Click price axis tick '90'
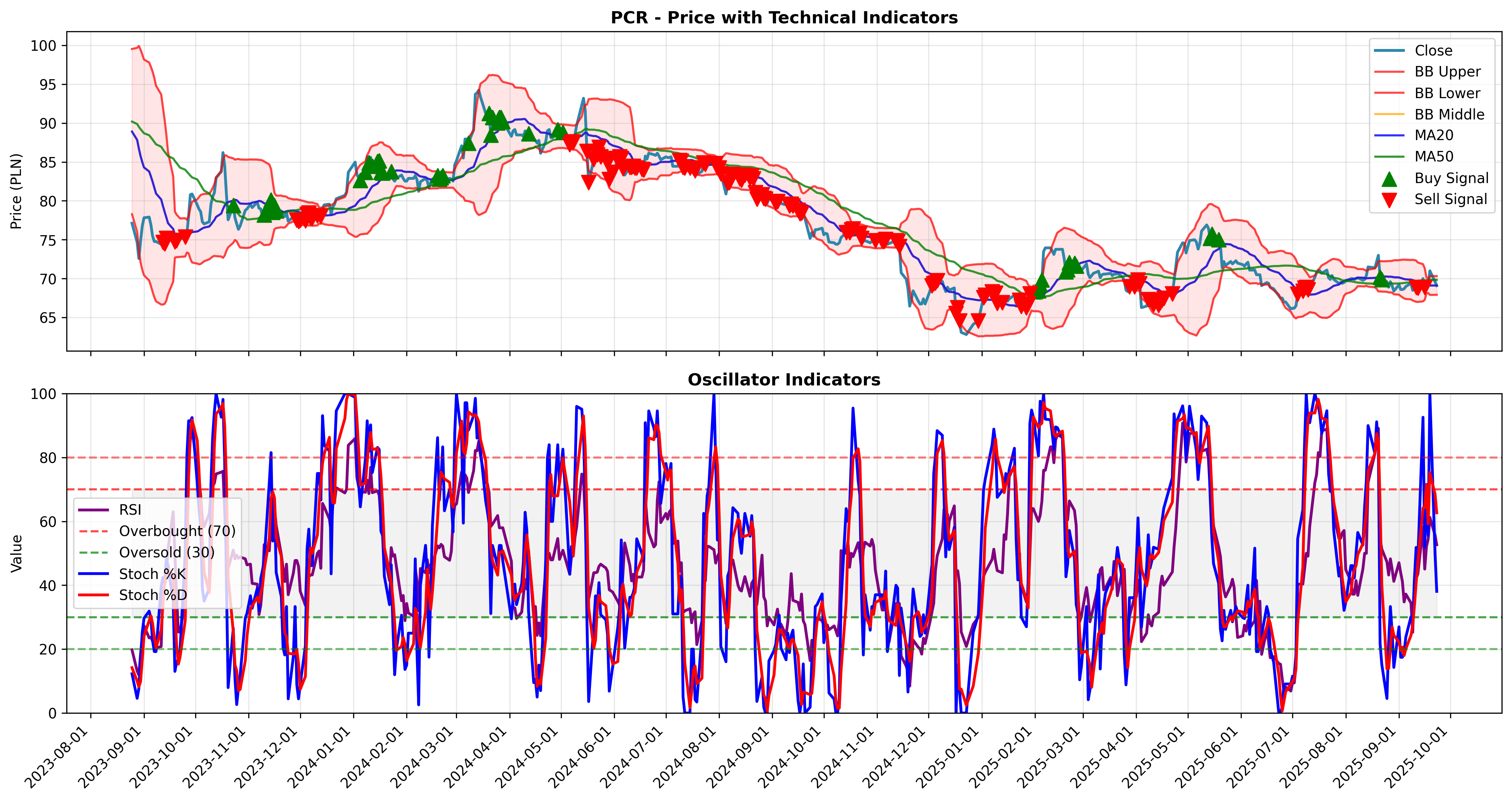This screenshot has height=801, width=1512. pyautogui.click(x=48, y=123)
